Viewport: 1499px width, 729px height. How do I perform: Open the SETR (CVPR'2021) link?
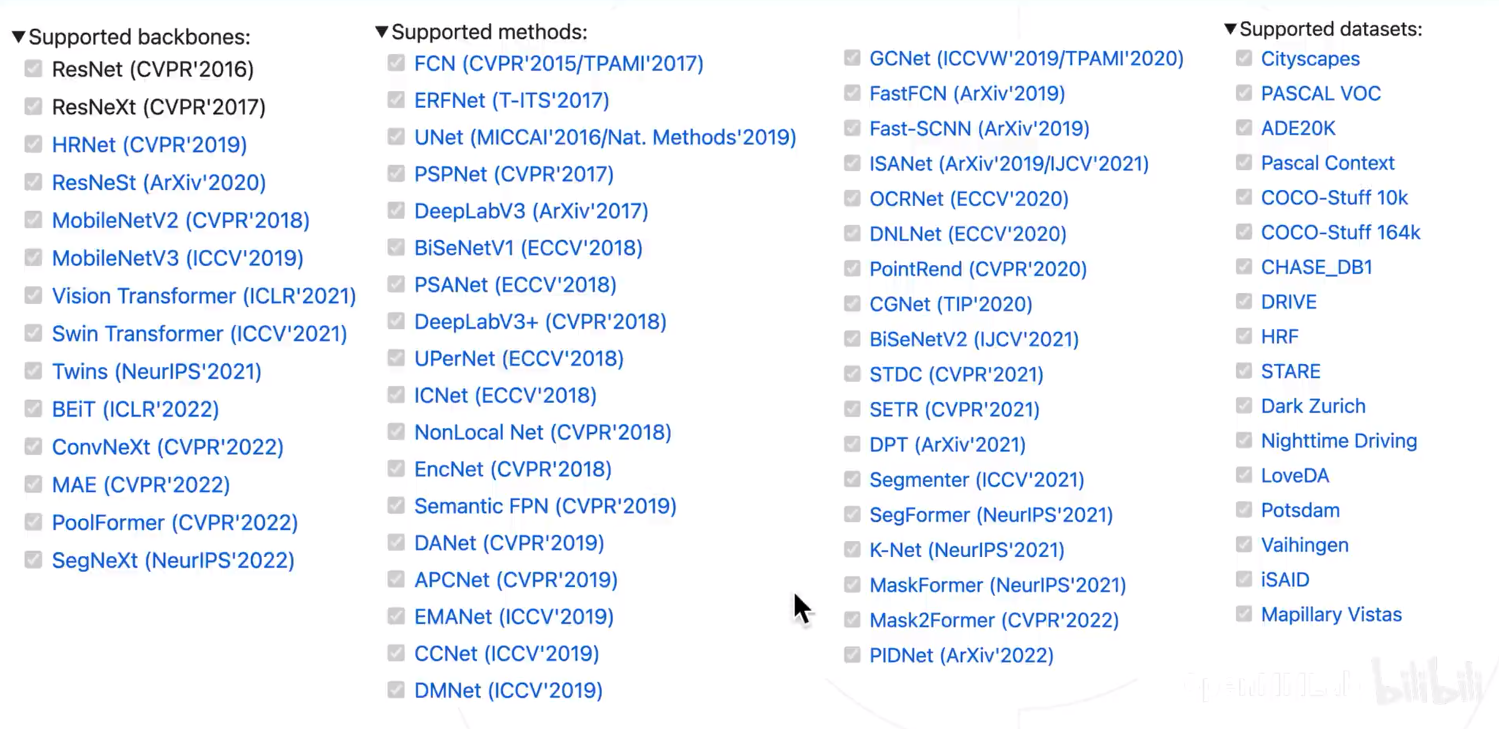pyautogui.click(x=953, y=409)
